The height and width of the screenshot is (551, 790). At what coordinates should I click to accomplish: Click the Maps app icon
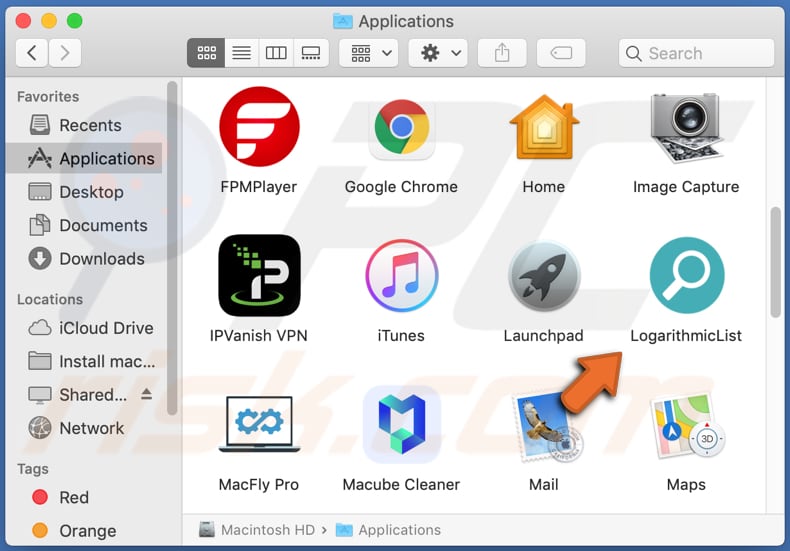click(688, 426)
